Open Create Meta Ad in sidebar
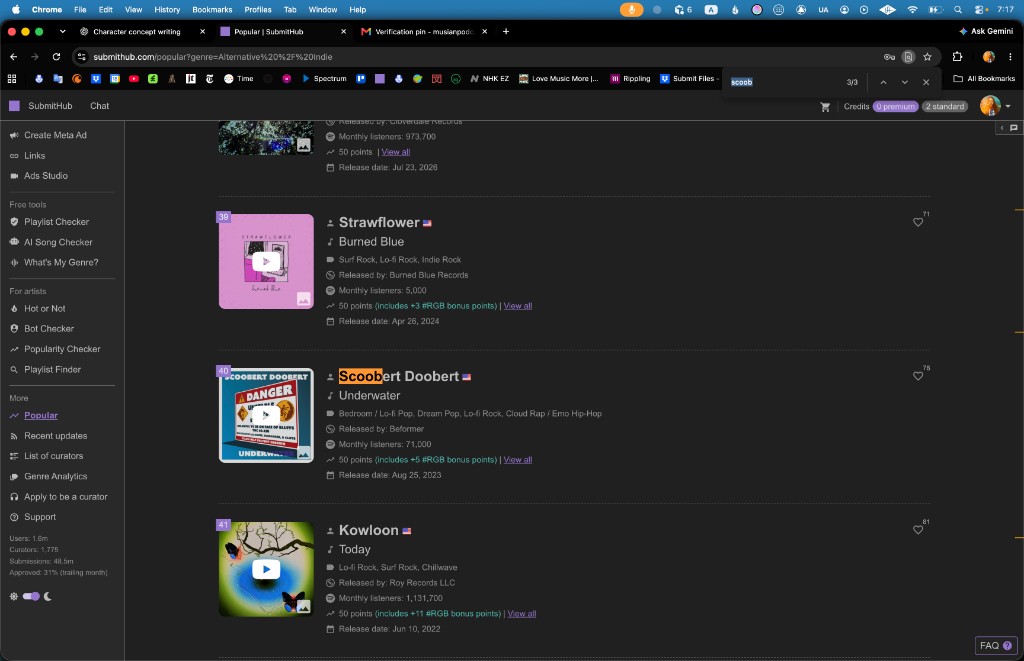The height and width of the screenshot is (661, 1024). [56, 135]
